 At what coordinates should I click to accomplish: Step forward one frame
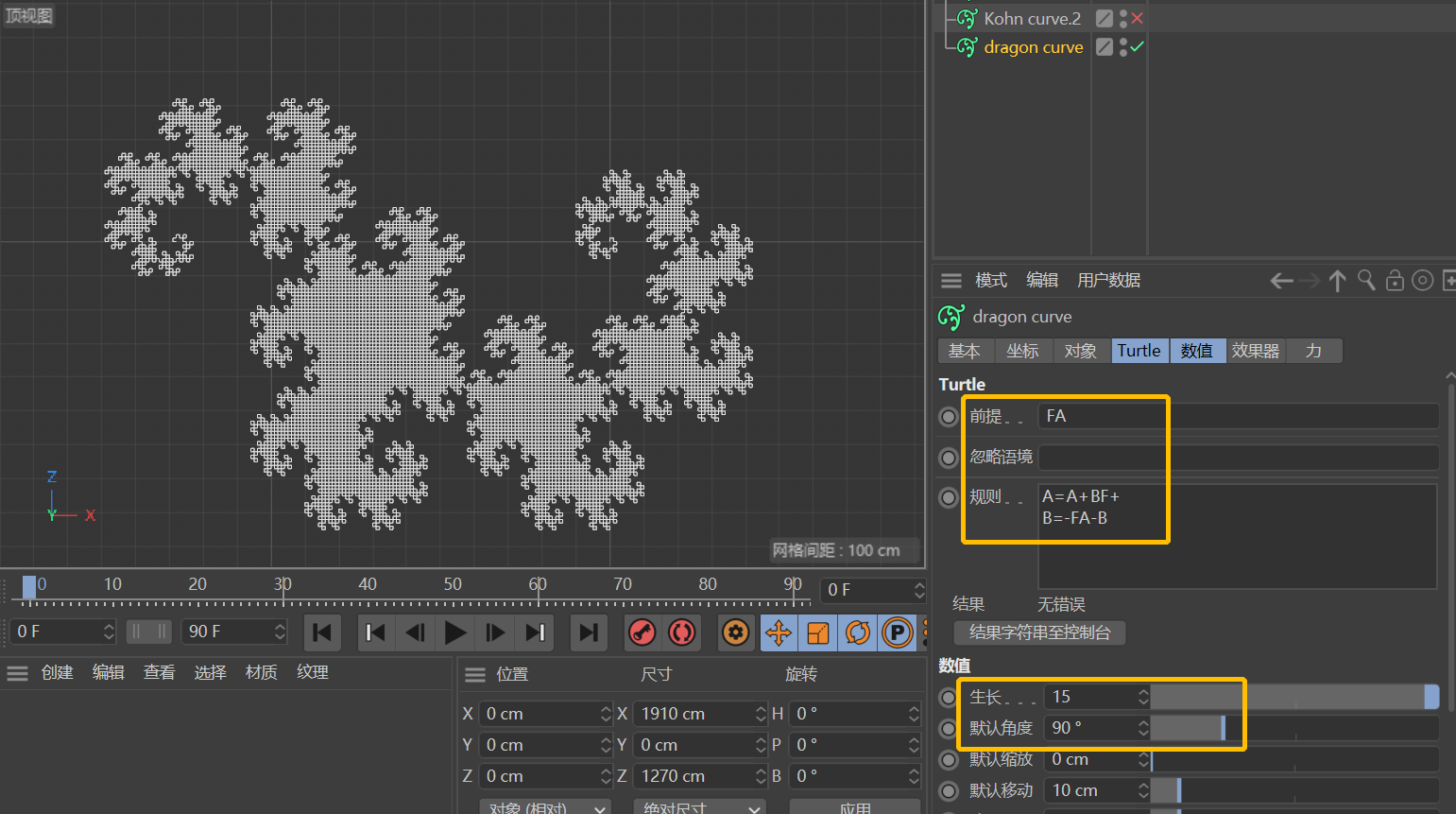pyautogui.click(x=495, y=632)
